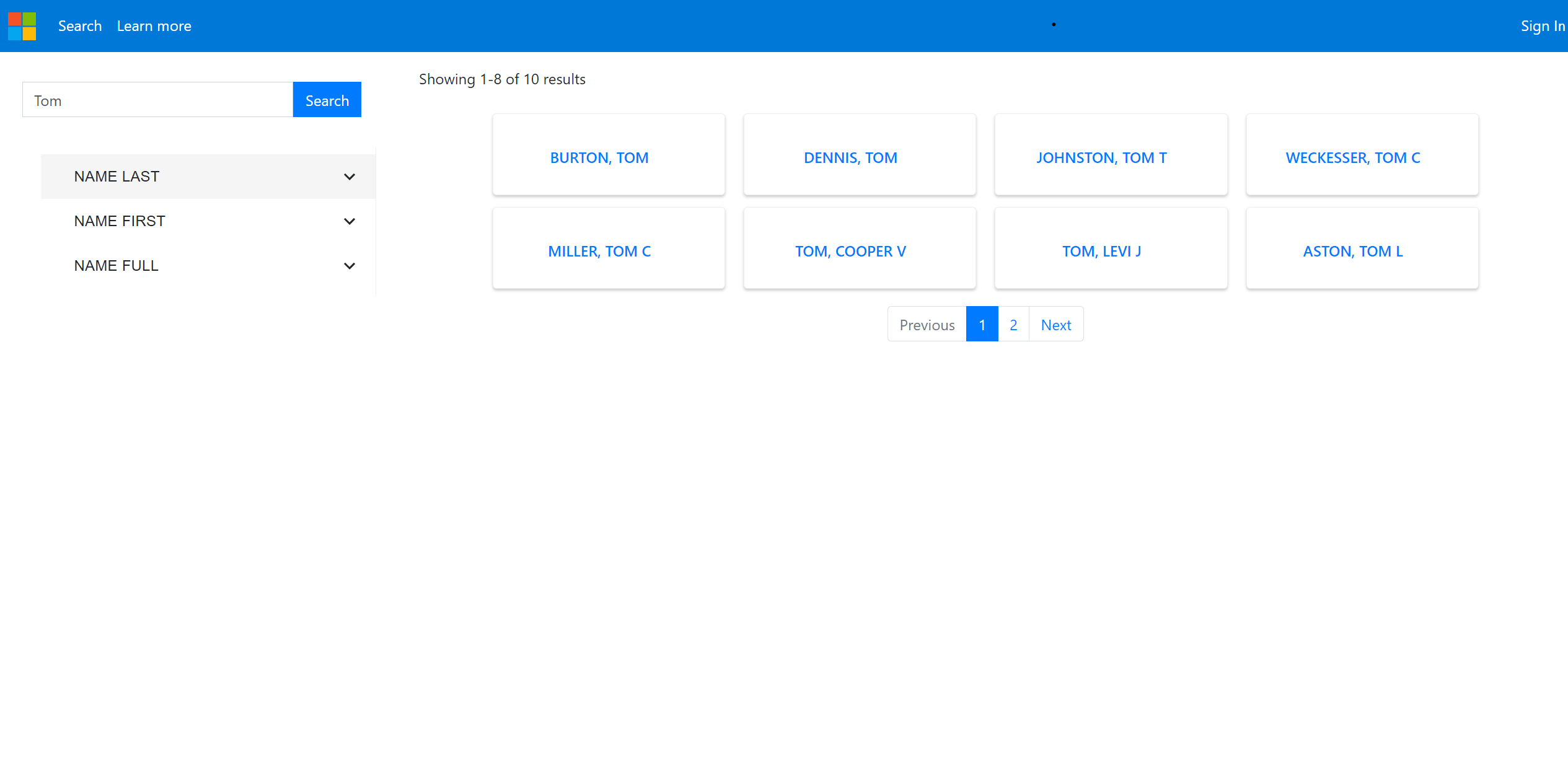The height and width of the screenshot is (772, 1568).
Task: Open the Search nav menu item
Action: 80,26
